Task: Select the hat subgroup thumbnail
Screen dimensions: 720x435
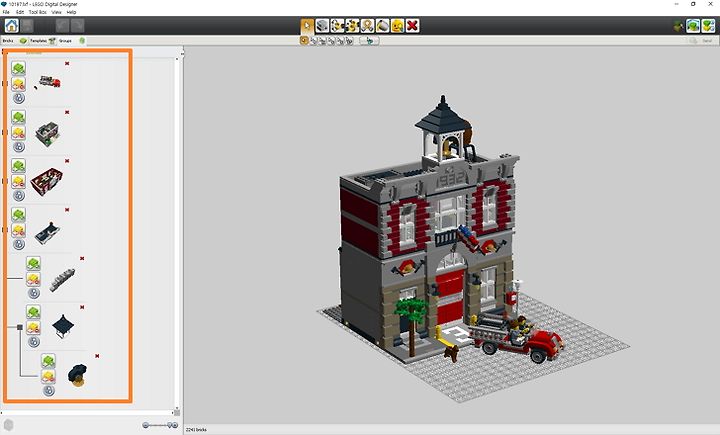Action: coord(78,375)
